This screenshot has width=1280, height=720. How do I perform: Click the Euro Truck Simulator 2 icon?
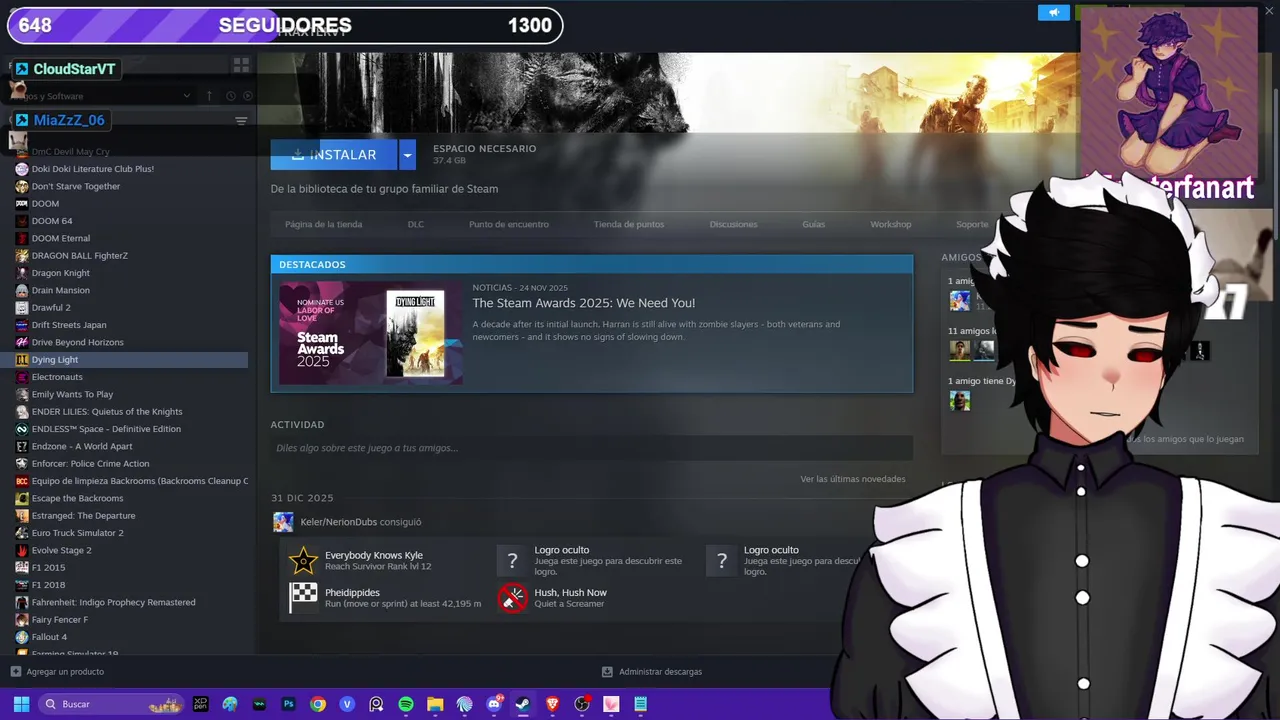coord(22,533)
